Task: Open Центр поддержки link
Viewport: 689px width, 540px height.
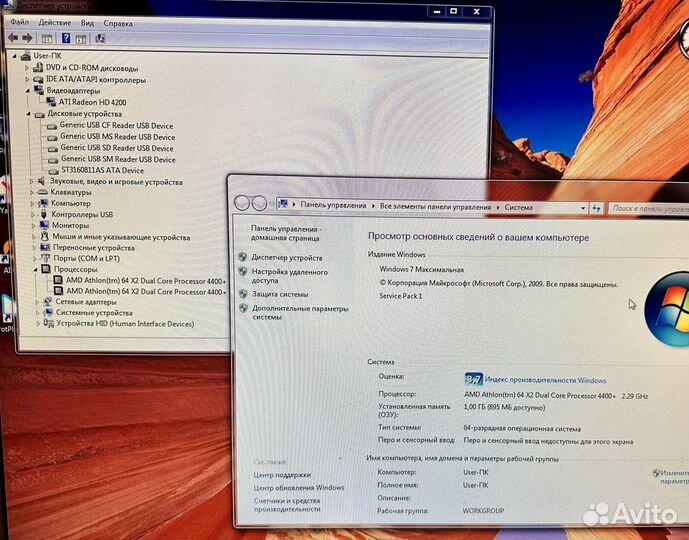Action: click(x=282, y=475)
